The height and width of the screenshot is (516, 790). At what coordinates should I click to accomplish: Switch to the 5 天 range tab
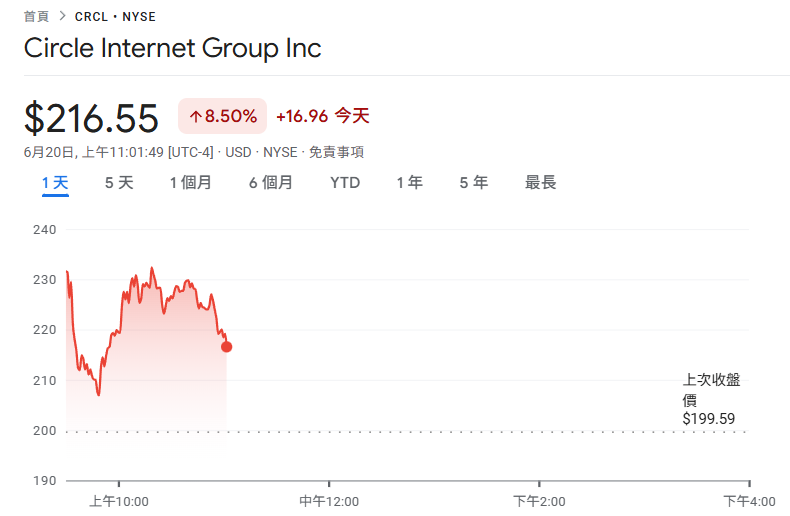point(119,182)
